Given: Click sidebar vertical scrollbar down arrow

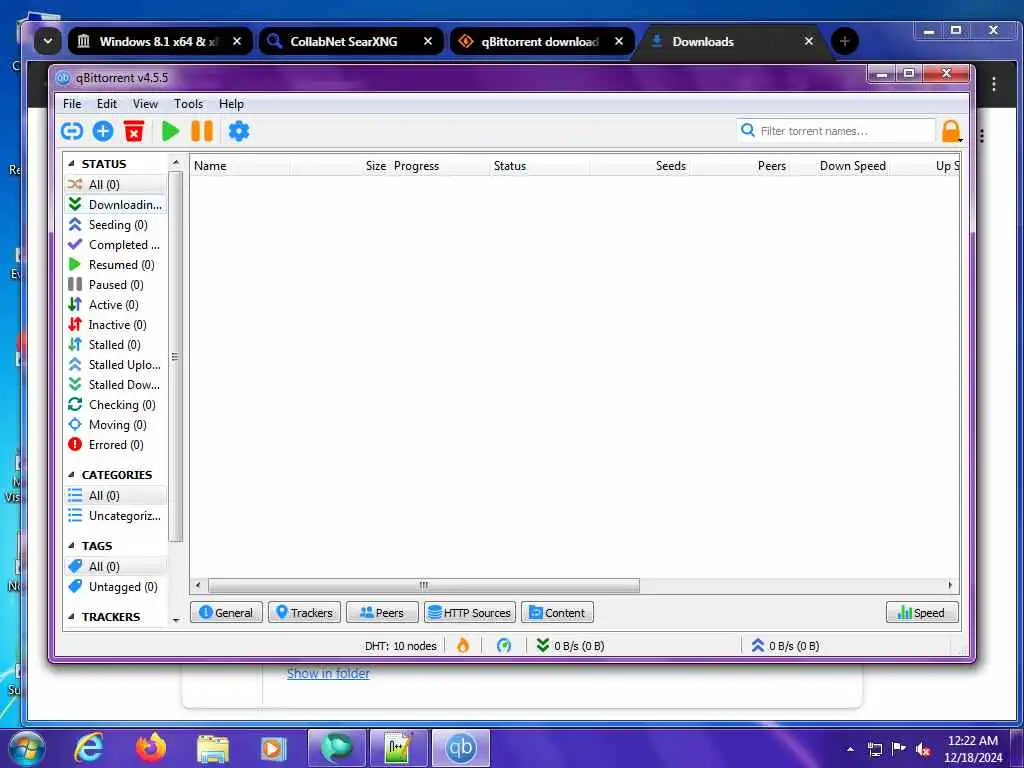Looking at the screenshot, I should 176,620.
